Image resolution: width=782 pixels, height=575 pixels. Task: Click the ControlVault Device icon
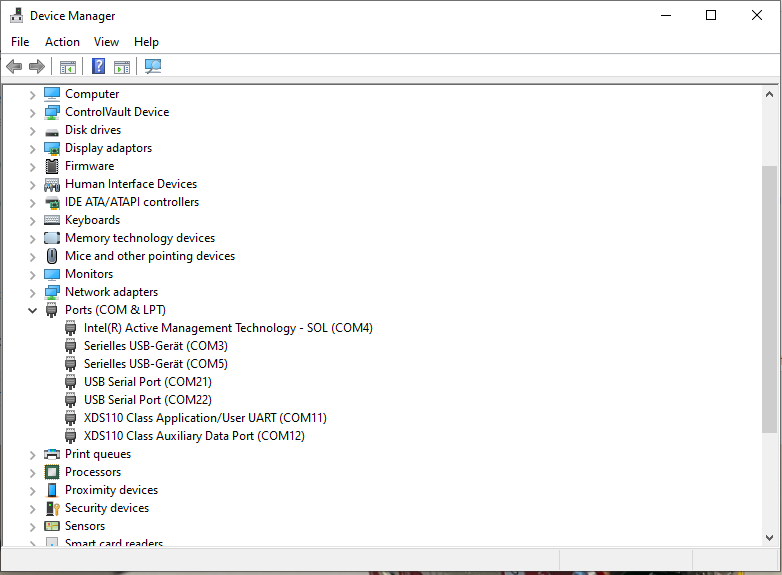[x=52, y=112]
